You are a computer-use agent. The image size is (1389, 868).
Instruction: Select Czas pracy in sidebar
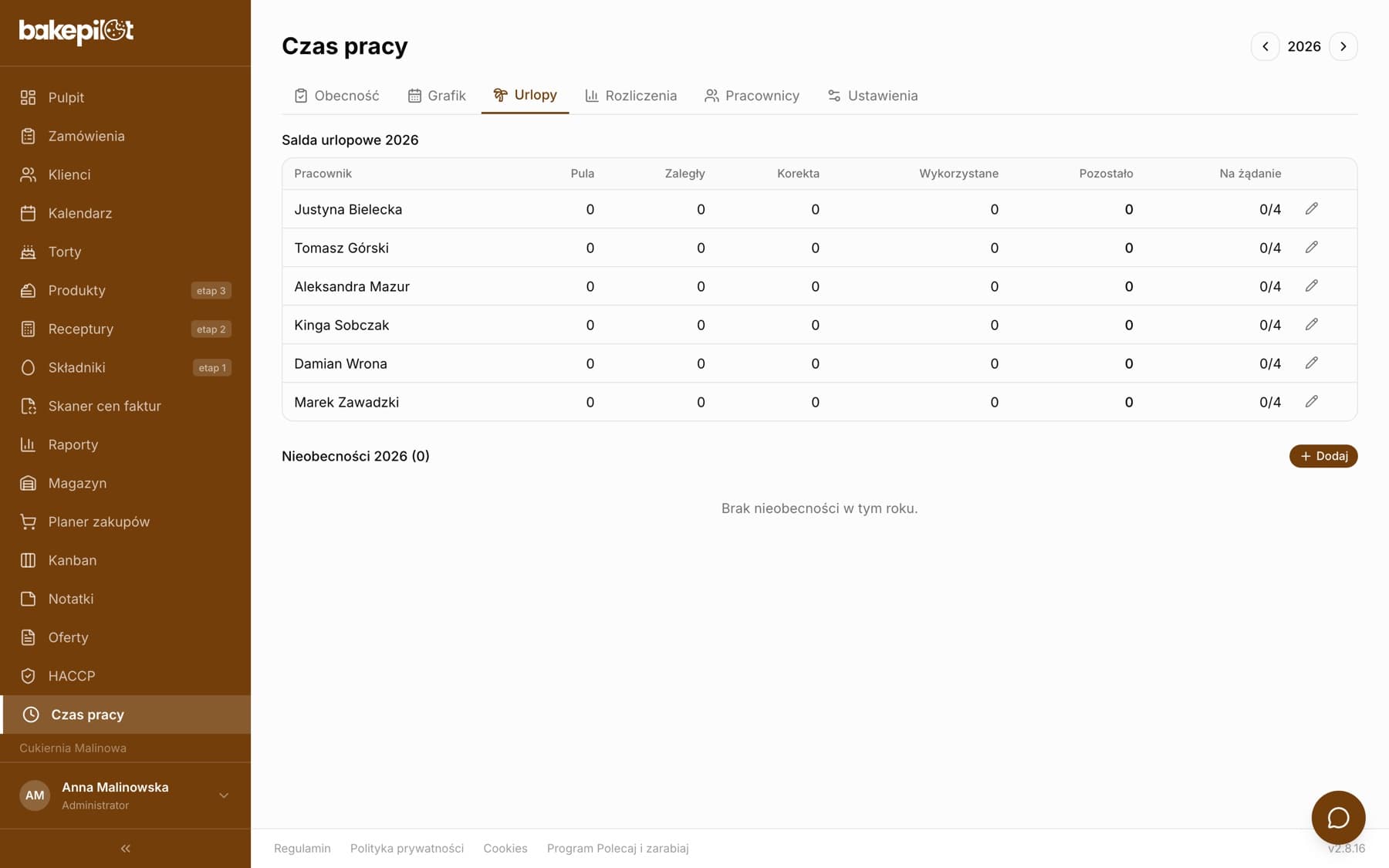pyautogui.click(x=125, y=714)
